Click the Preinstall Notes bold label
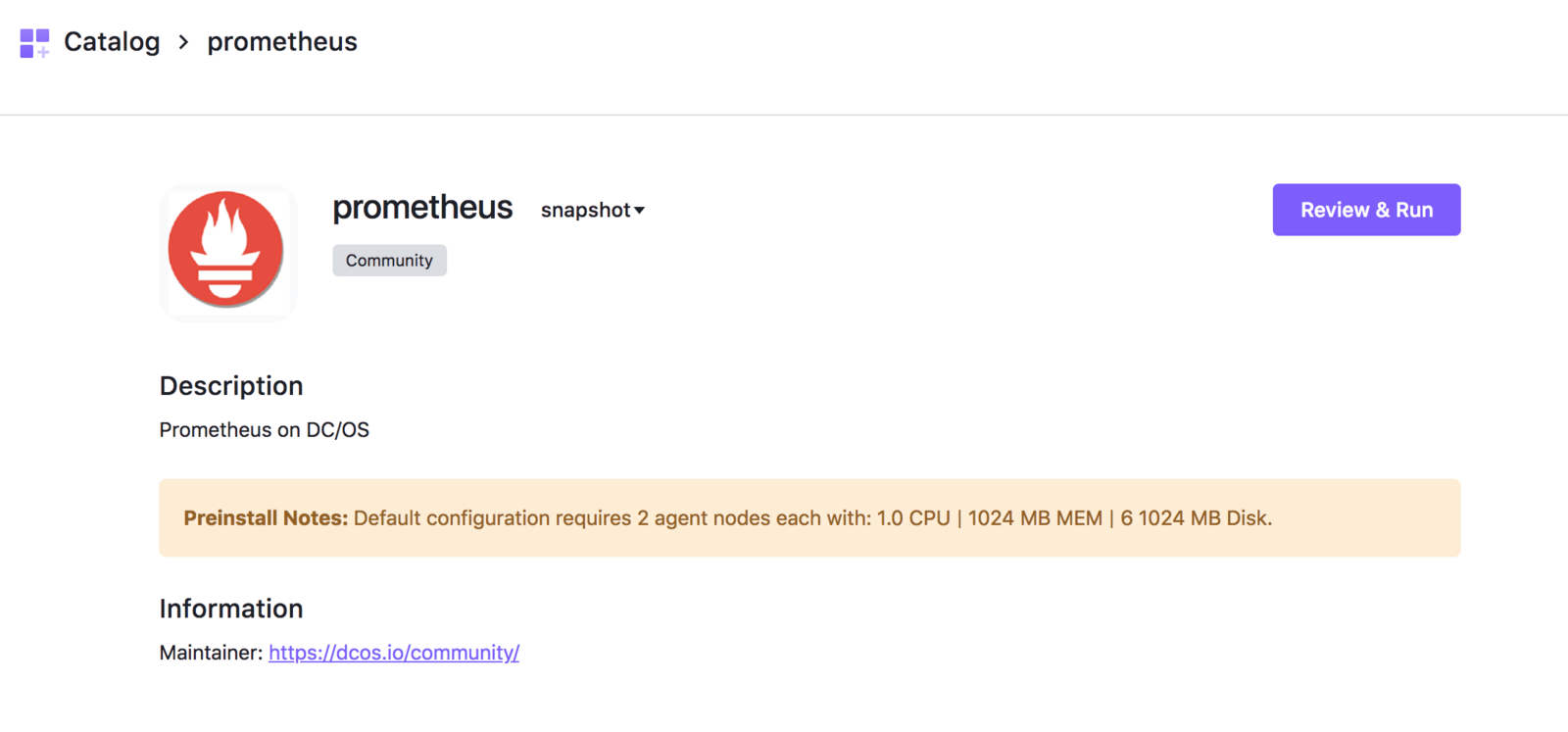This screenshot has width=1568, height=732. pos(266,518)
